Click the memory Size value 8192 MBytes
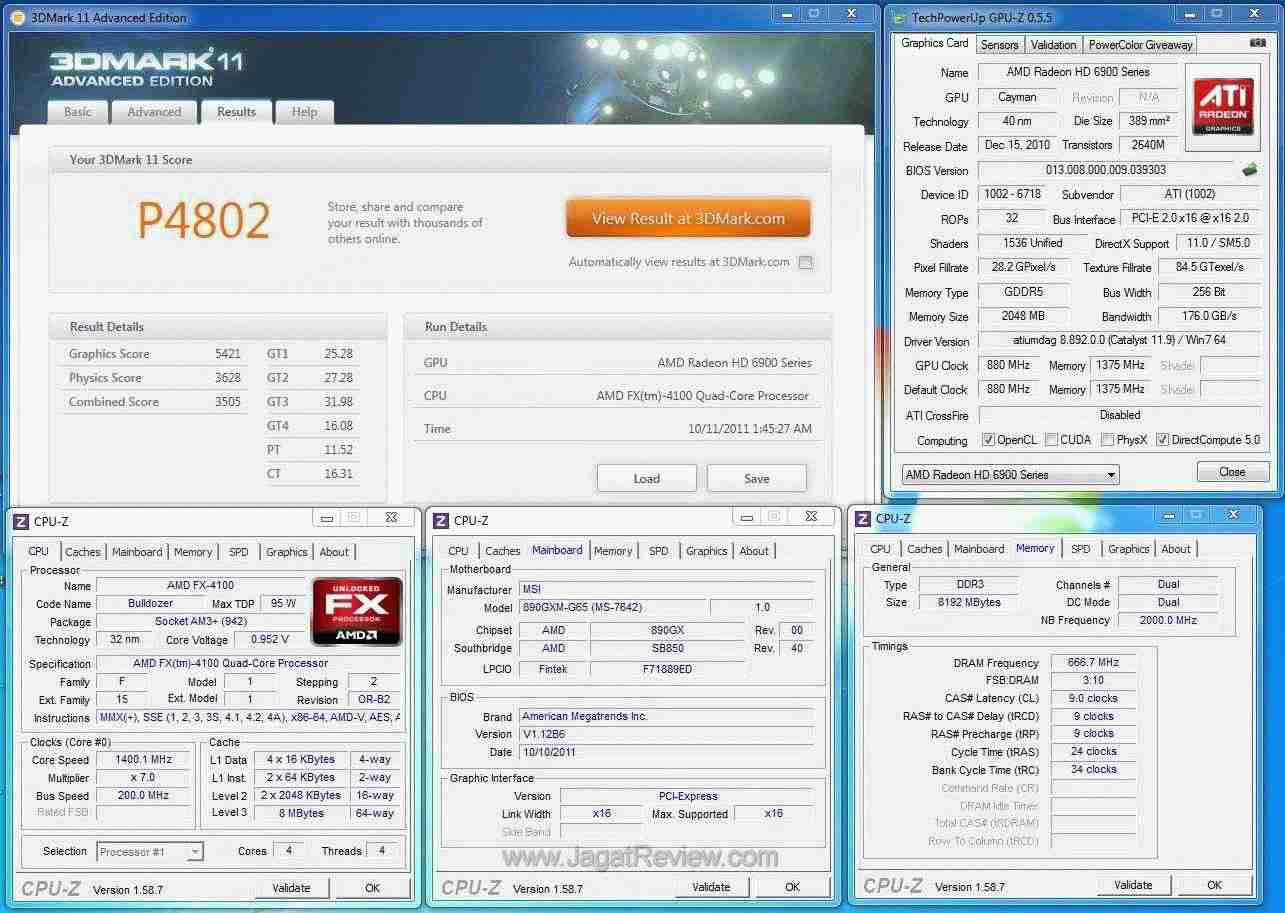This screenshot has width=1285, height=913. tap(967, 603)
